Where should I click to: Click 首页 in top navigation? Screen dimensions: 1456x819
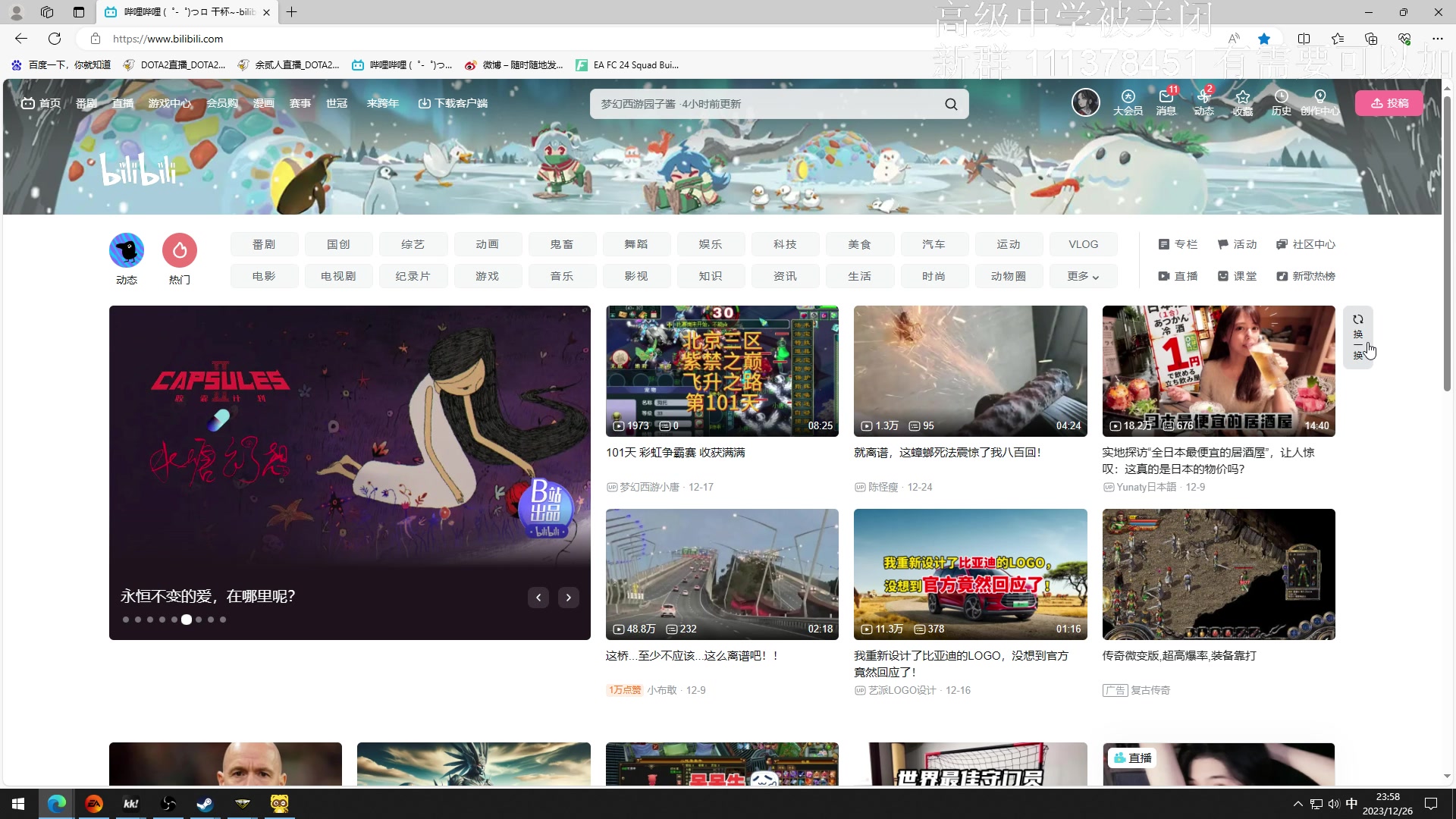tap(41, 103)
